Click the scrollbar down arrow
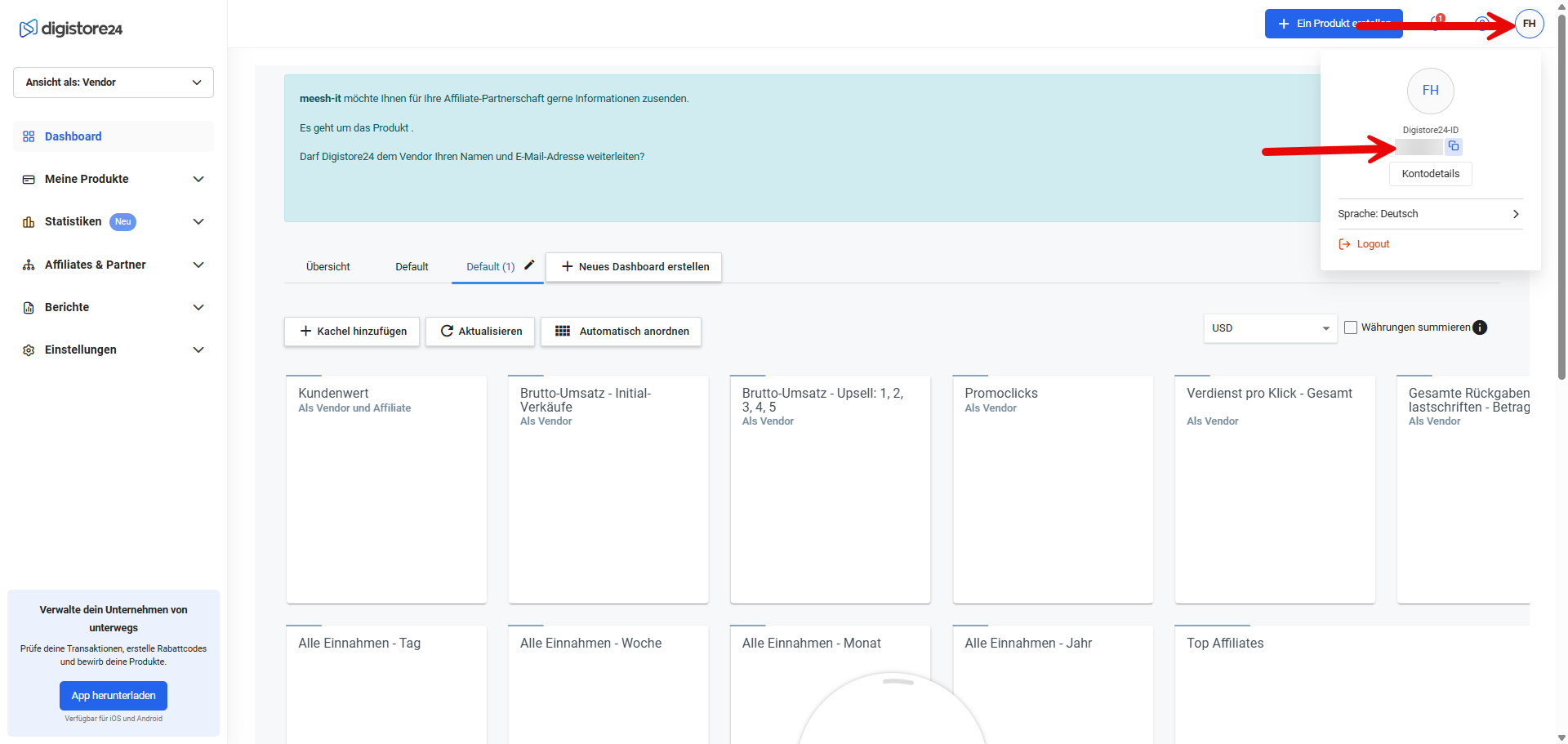 coord(1561,737)
